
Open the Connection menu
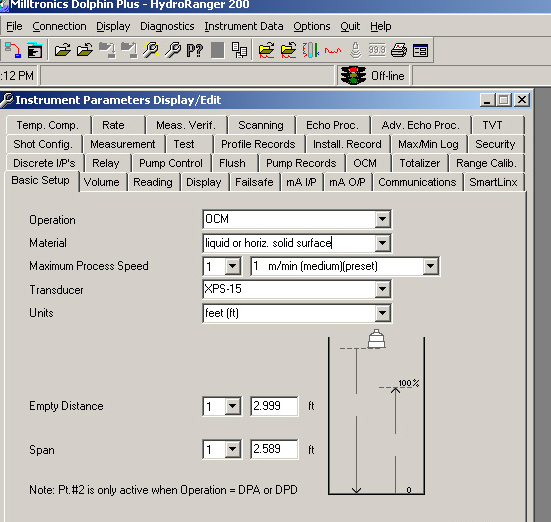(59, 26)
